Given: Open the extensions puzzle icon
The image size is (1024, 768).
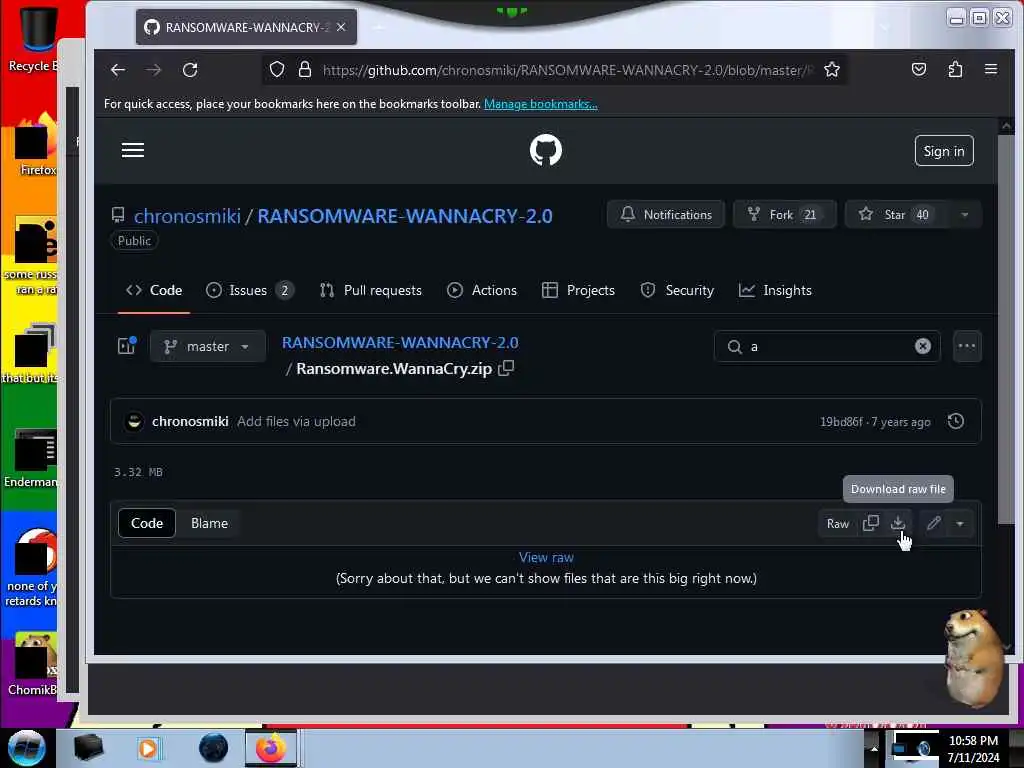Looking at the screenshot, I should point(955,69).
